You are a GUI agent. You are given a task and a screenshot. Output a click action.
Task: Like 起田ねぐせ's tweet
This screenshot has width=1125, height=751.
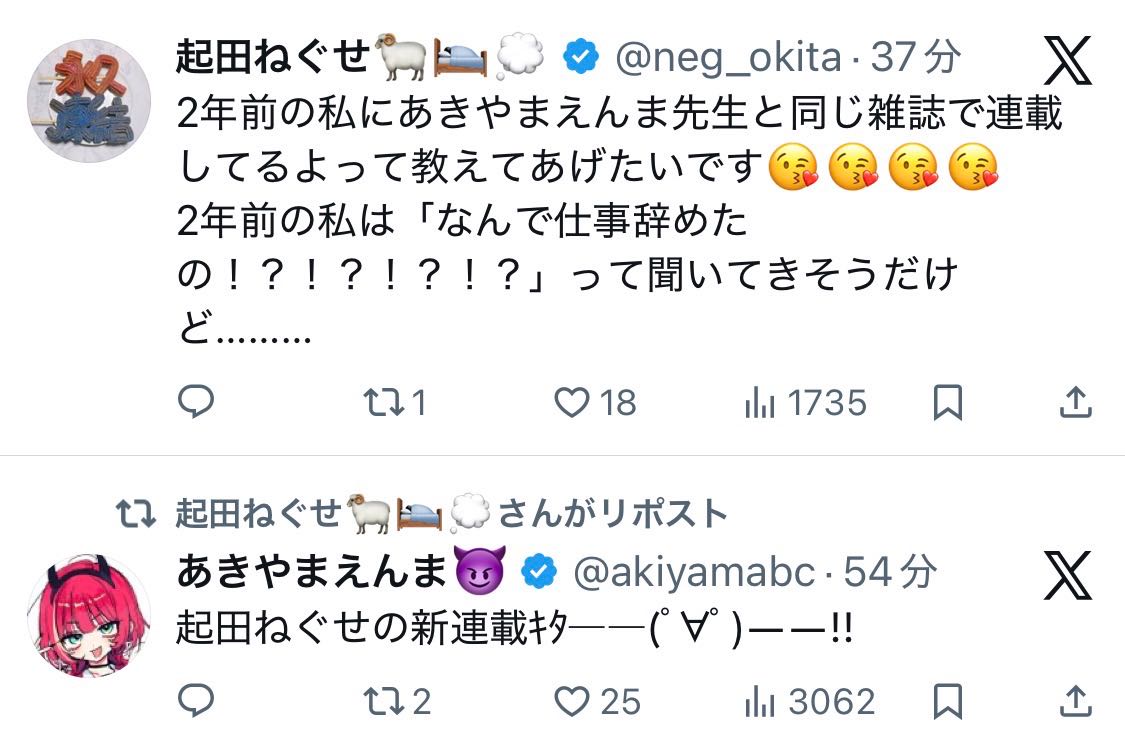570,403
